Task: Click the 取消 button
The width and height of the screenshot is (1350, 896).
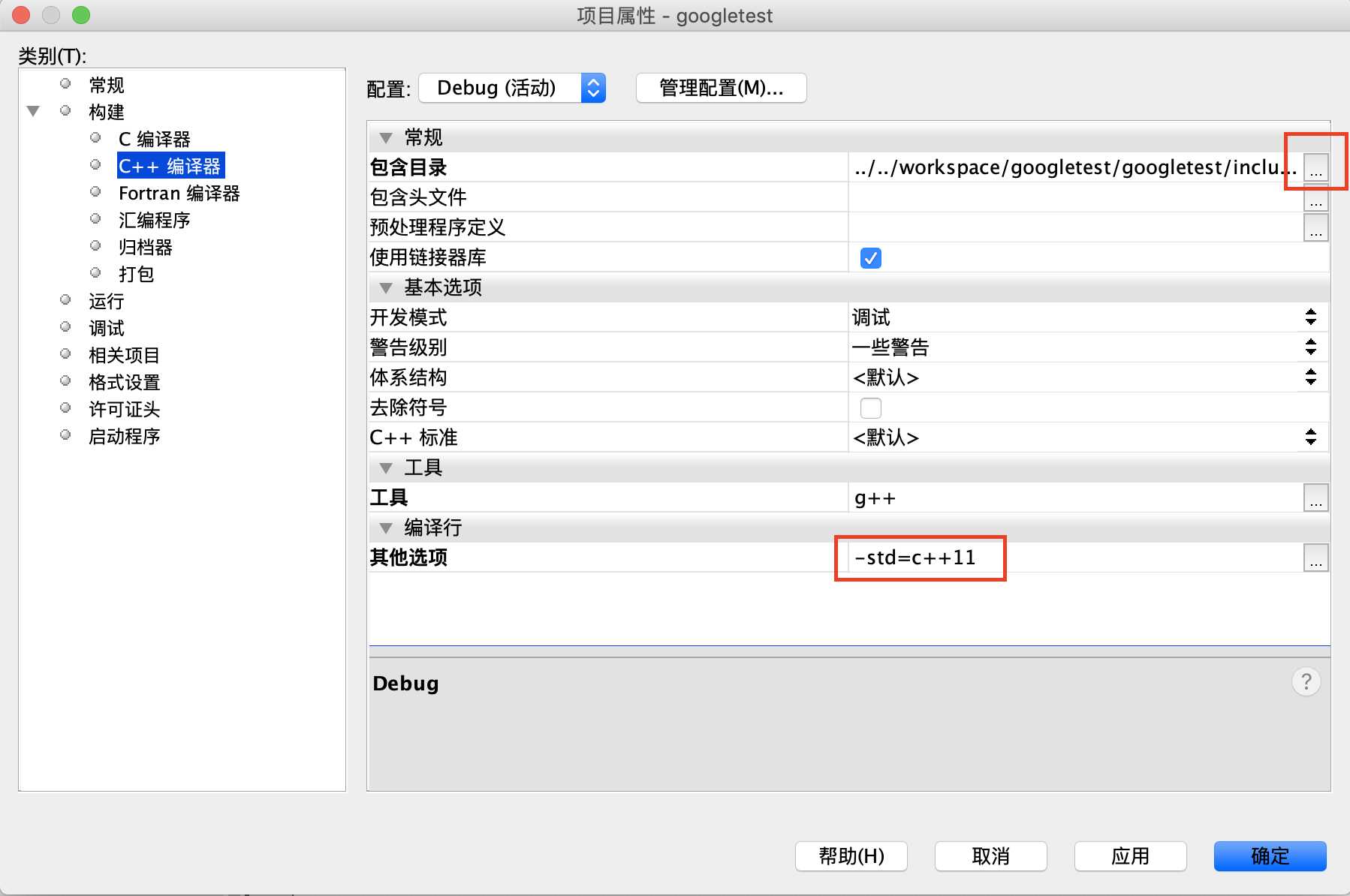Action: (991, 856)
